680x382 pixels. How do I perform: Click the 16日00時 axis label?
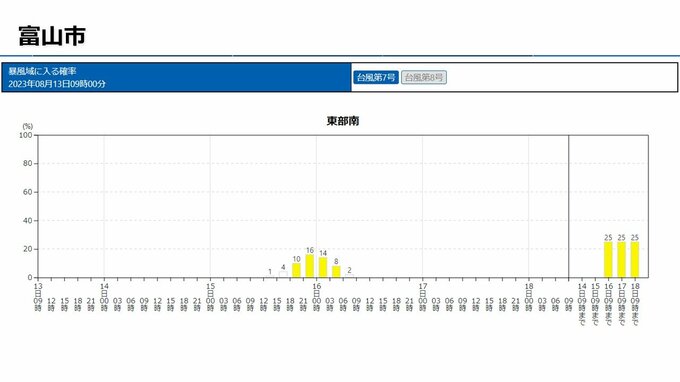point(317,297)
